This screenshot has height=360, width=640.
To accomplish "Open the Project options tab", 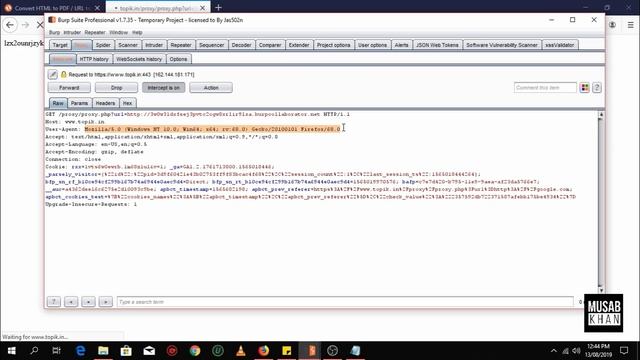I will click(x=333, y=45).
